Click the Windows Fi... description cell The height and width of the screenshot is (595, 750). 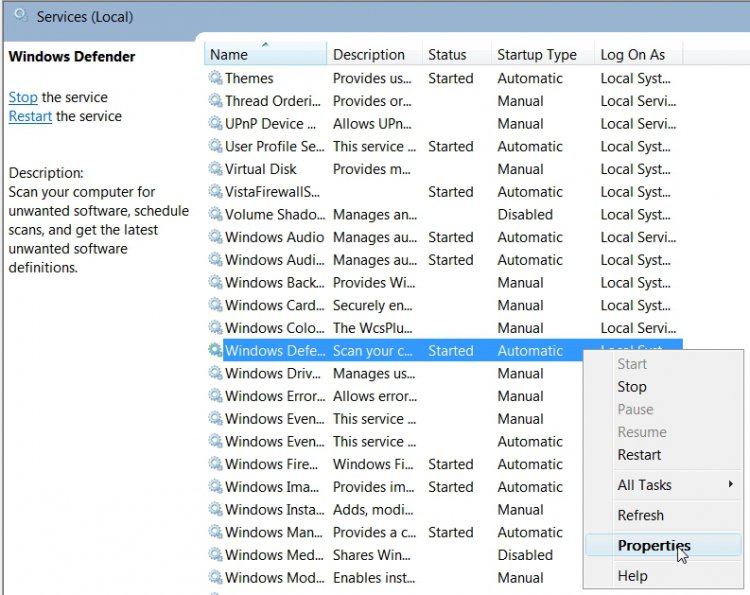click(373, 464)
